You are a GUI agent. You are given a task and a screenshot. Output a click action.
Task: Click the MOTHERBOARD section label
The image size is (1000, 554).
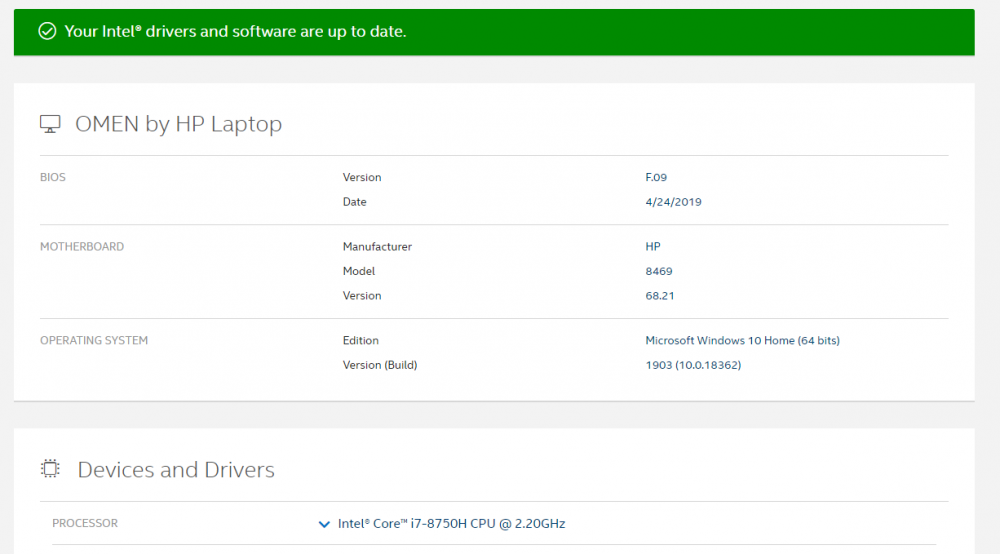82,247
